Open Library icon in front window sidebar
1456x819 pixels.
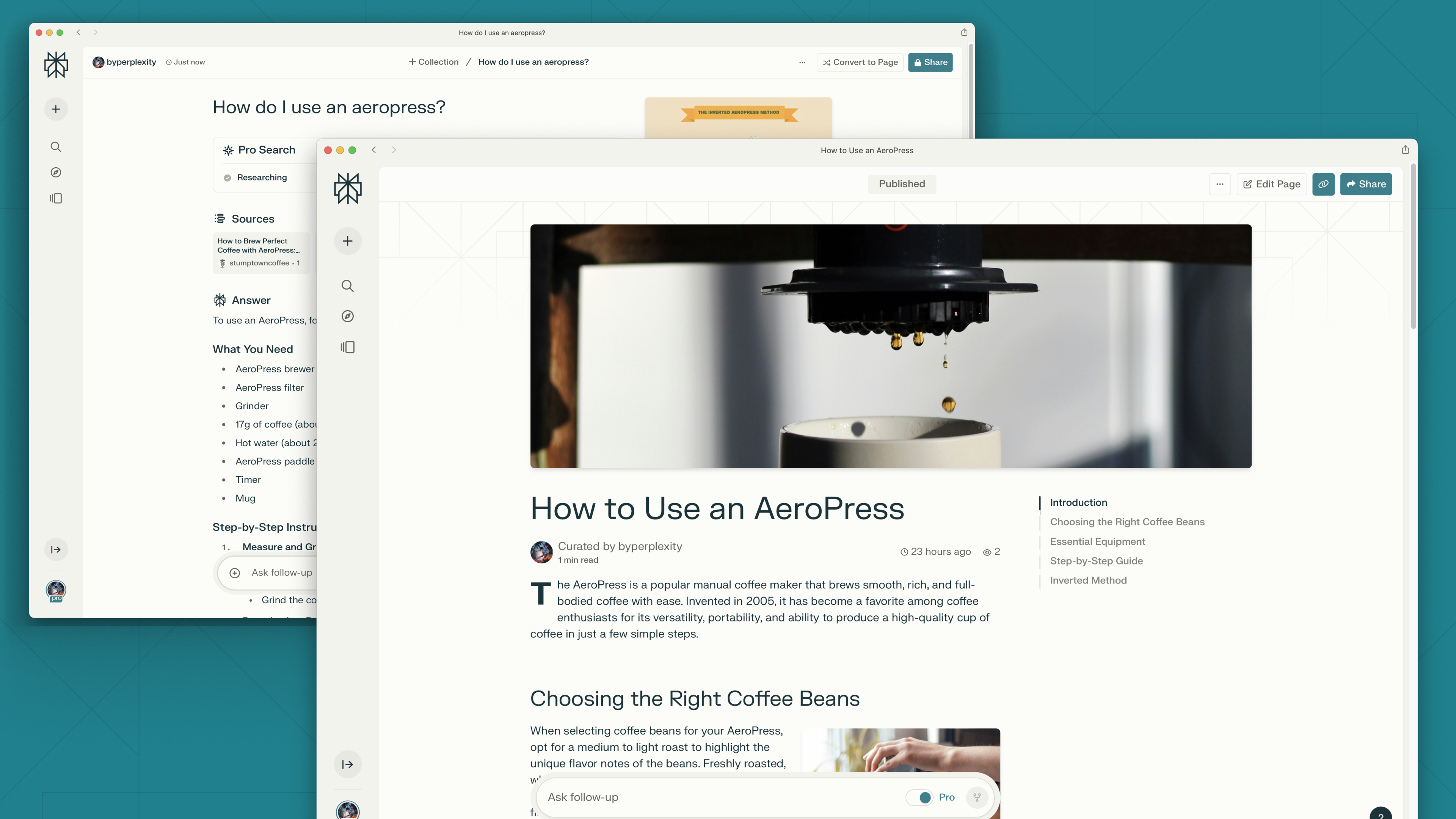[x=348, y=347]
